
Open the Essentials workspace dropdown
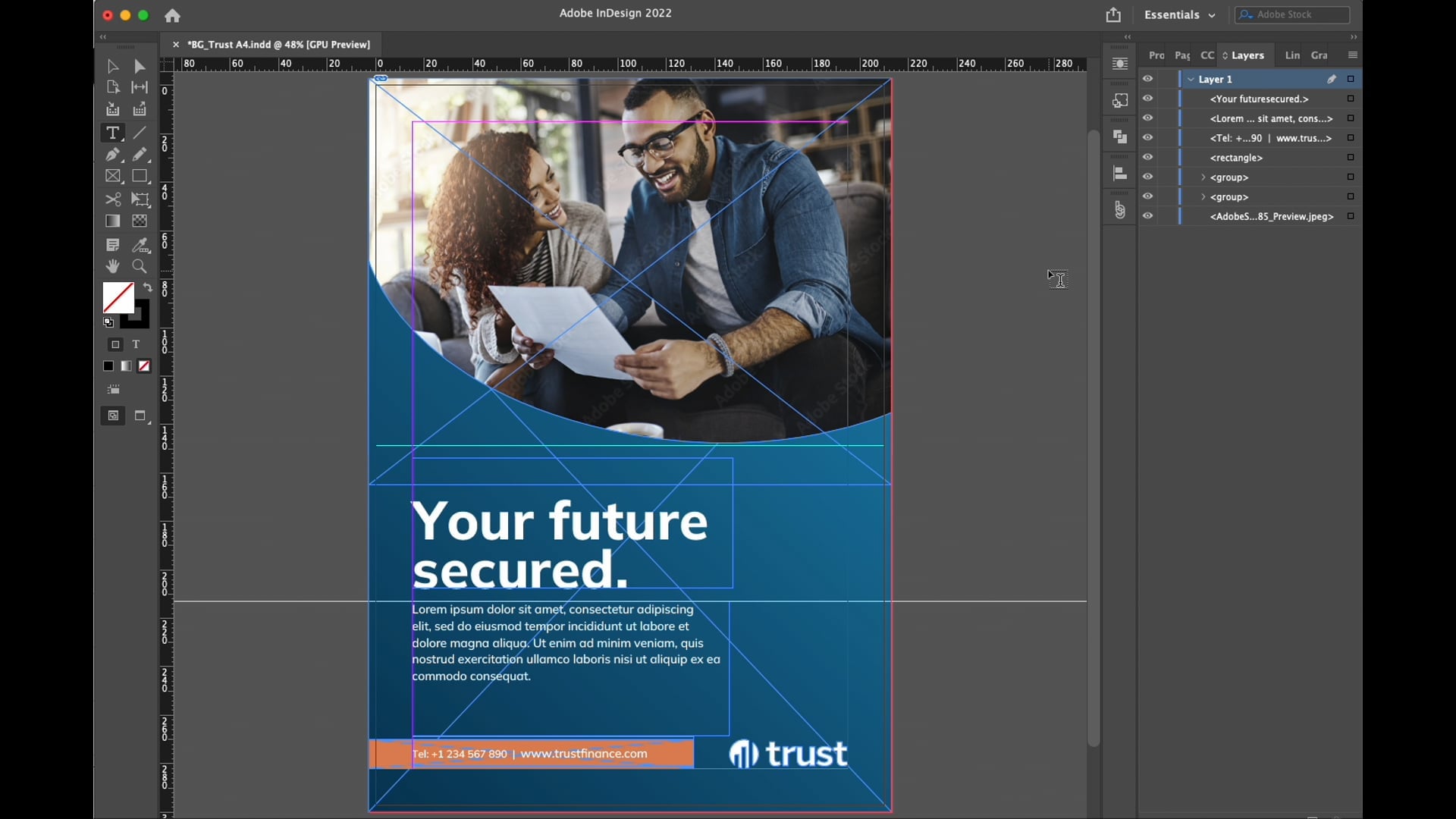click(1180, 15)
